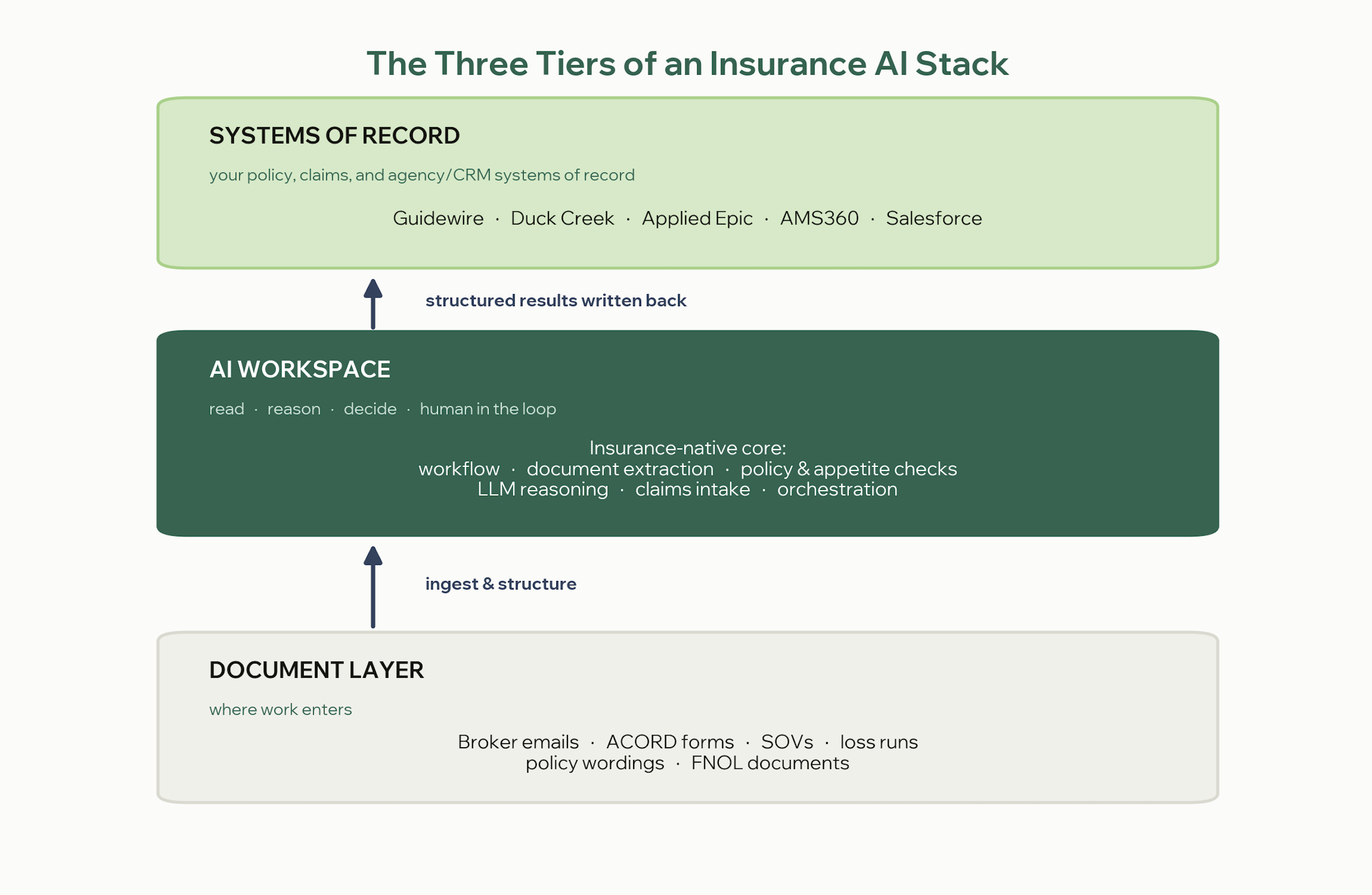Click the word 'workflow'

[459, 469]
